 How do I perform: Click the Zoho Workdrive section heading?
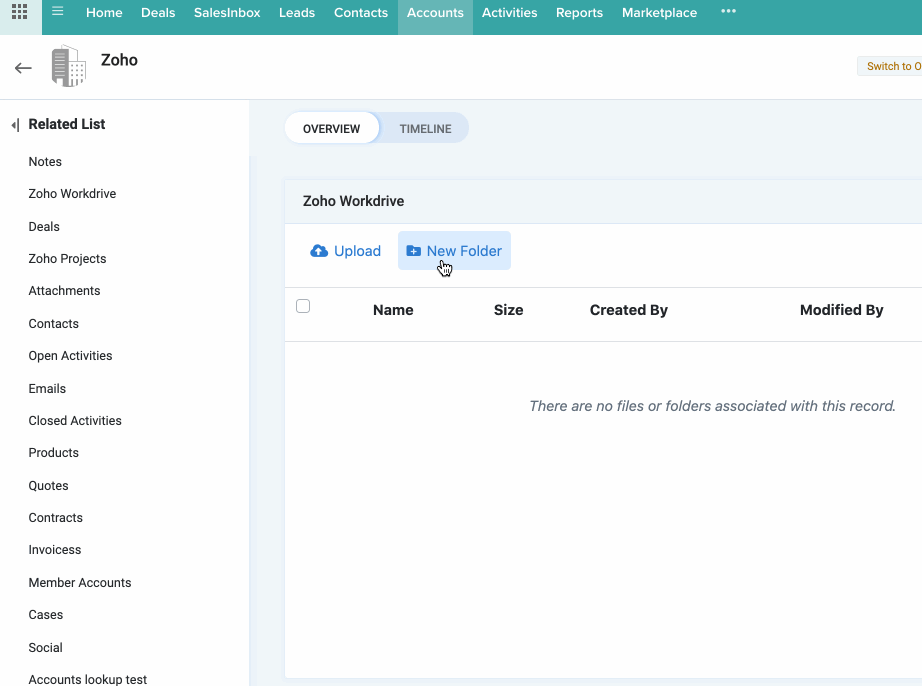coord(353,201)
